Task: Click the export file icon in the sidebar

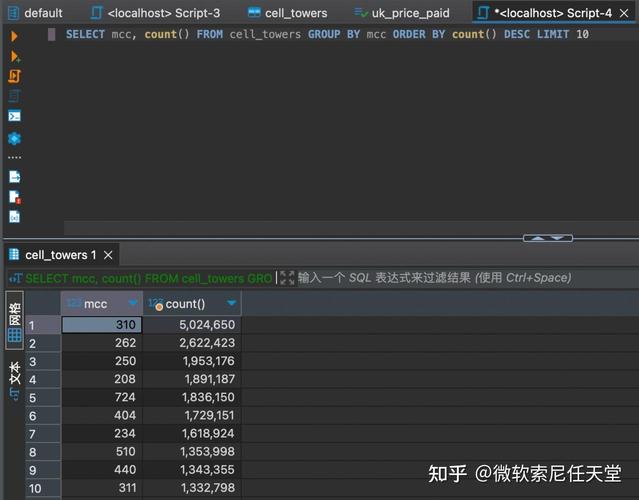Action: tap(15, 176)
